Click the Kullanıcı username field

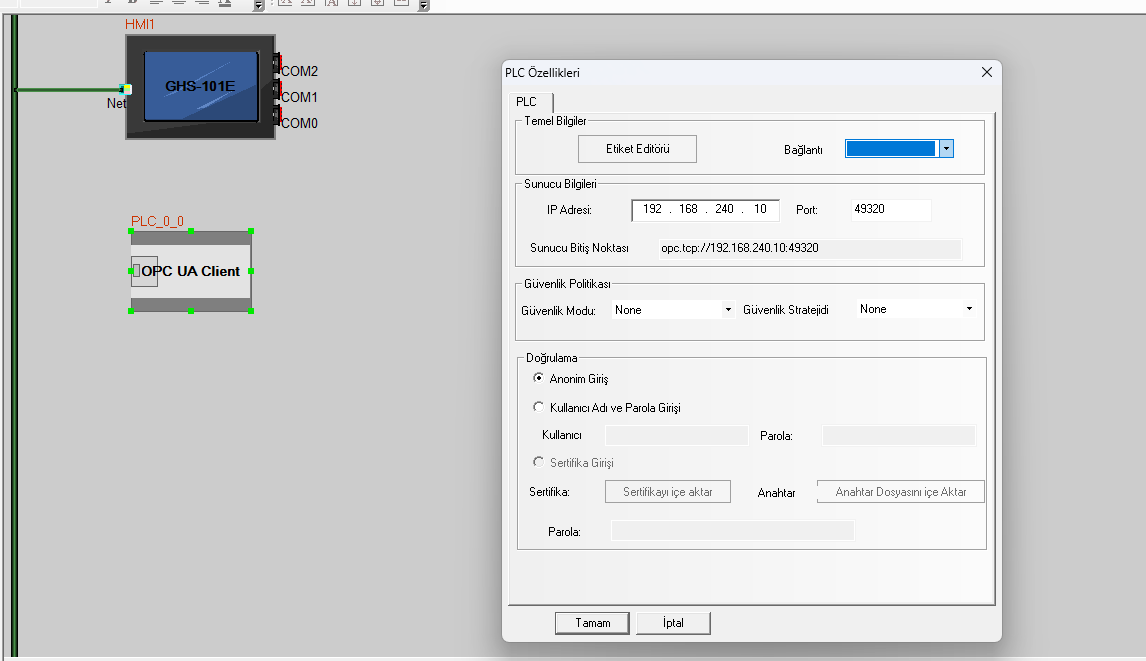[677, 436]
